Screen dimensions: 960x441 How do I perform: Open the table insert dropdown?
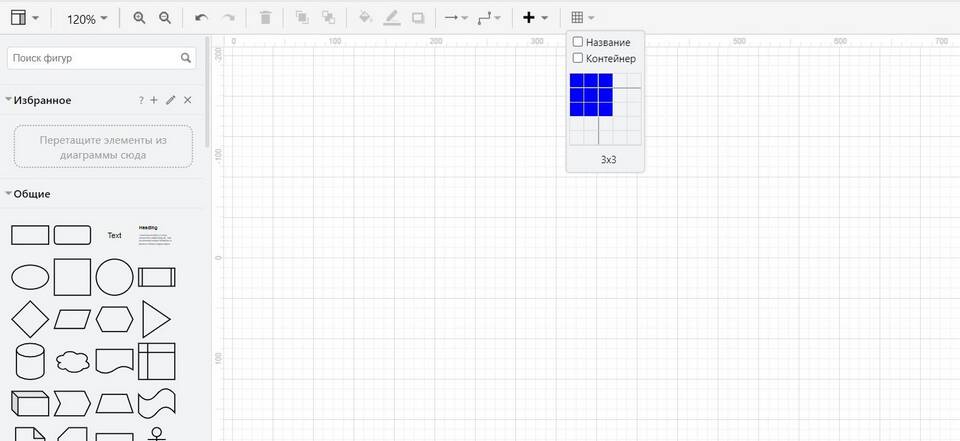pos(582,18)
